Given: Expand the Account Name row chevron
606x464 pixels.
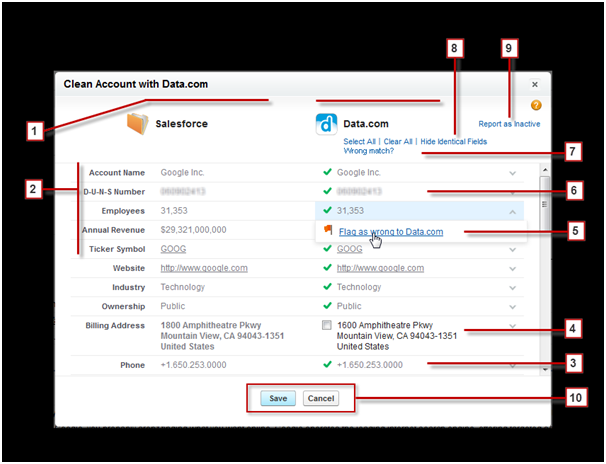Looking at the screenshot, I should [512, 173].
